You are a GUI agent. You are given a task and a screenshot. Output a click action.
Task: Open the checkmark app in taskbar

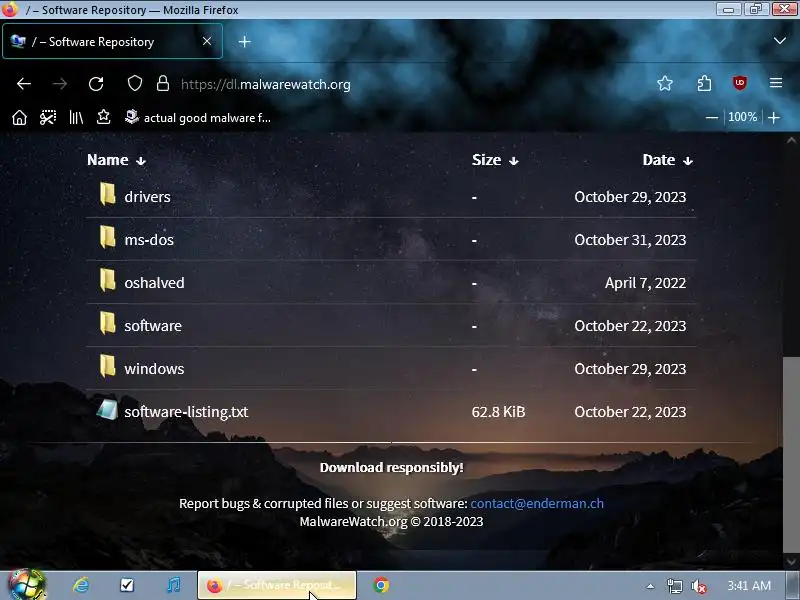pos(127,585)
